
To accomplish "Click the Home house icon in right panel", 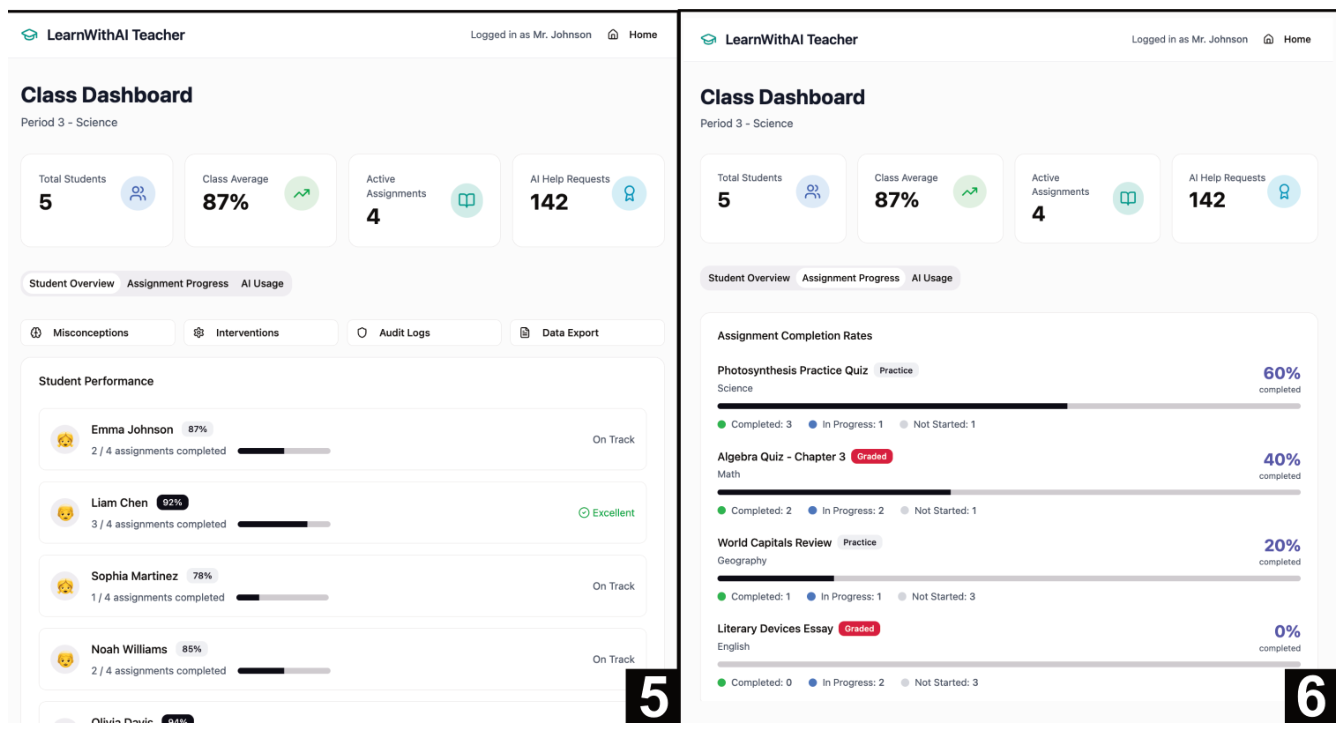I will [1268, 40].
